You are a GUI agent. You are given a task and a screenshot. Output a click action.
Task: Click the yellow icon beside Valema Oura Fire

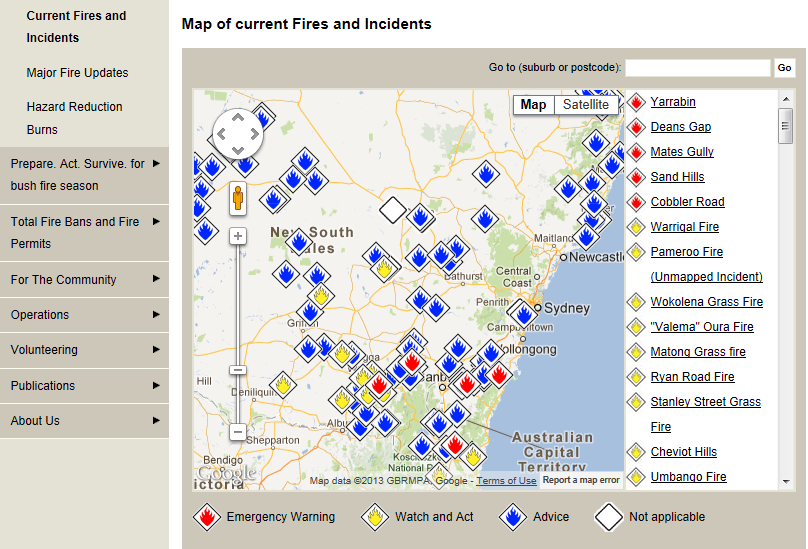click(x=636, y=327)
